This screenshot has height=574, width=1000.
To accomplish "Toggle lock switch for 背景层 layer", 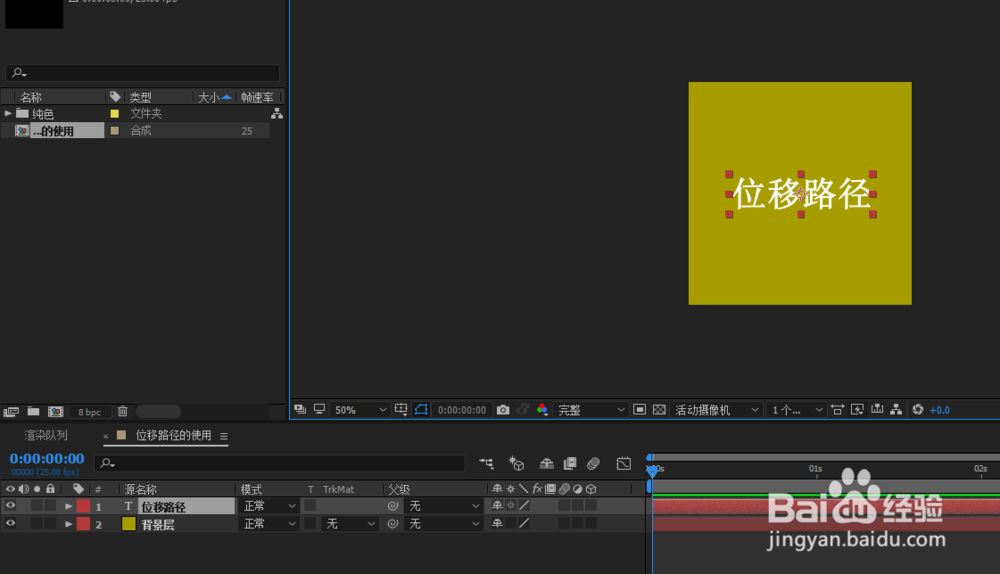I will pyautogui.click(x=50, y=524).
